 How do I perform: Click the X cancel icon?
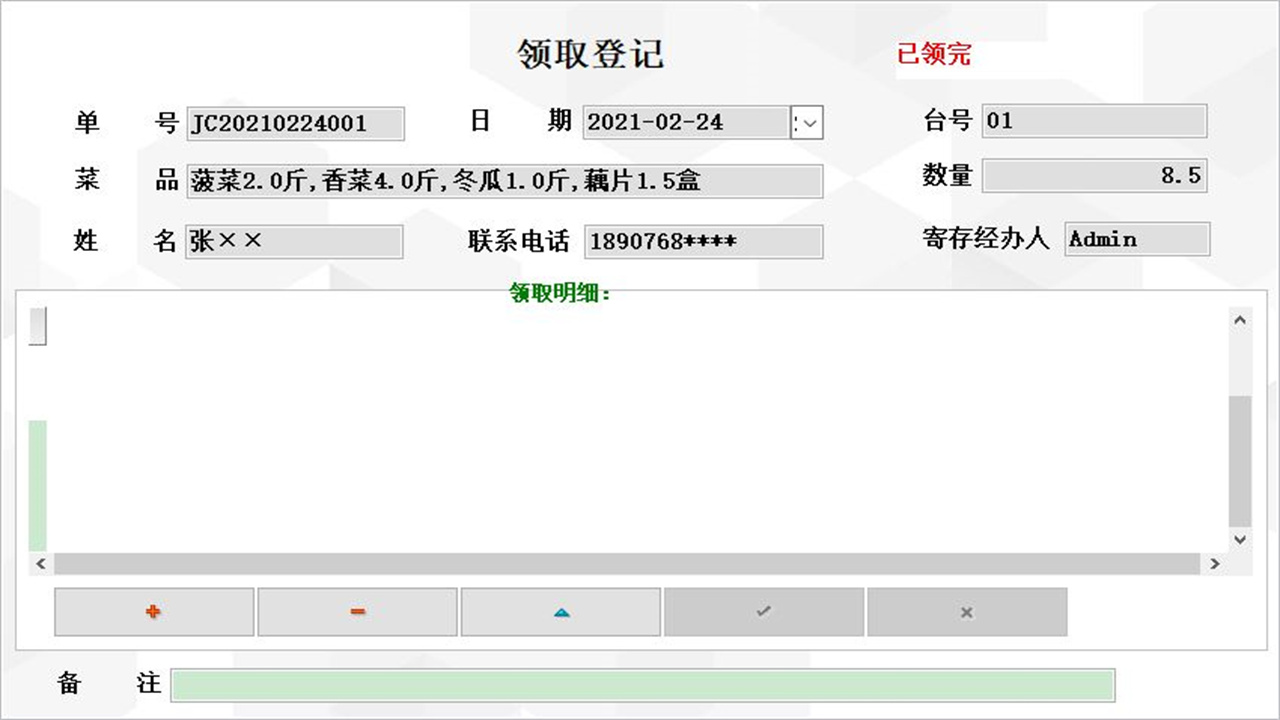coord(968,612)
